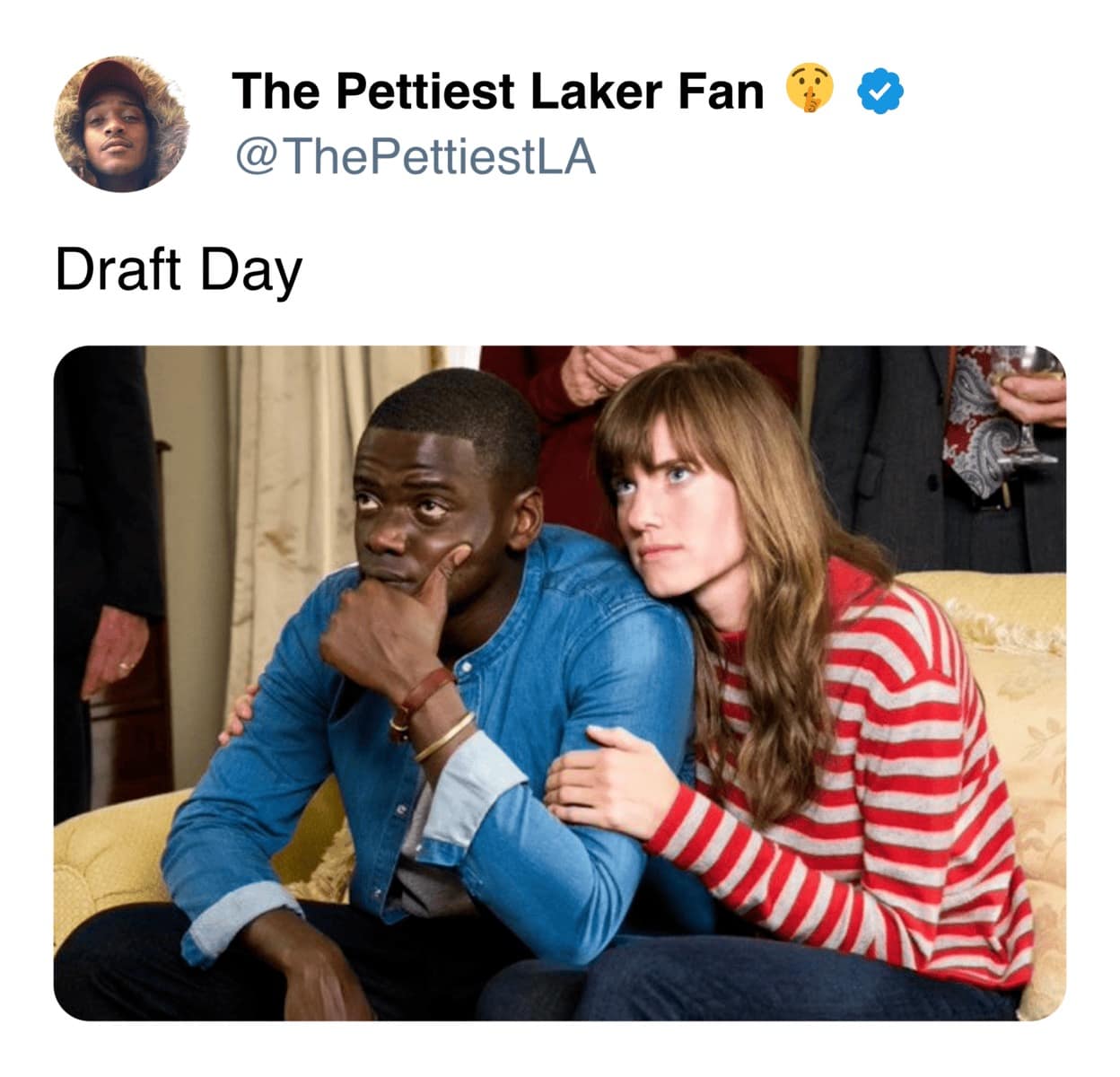Open The Pettiest Laker Fan display name
The image size is (1120, 1077).
(498, 92)
